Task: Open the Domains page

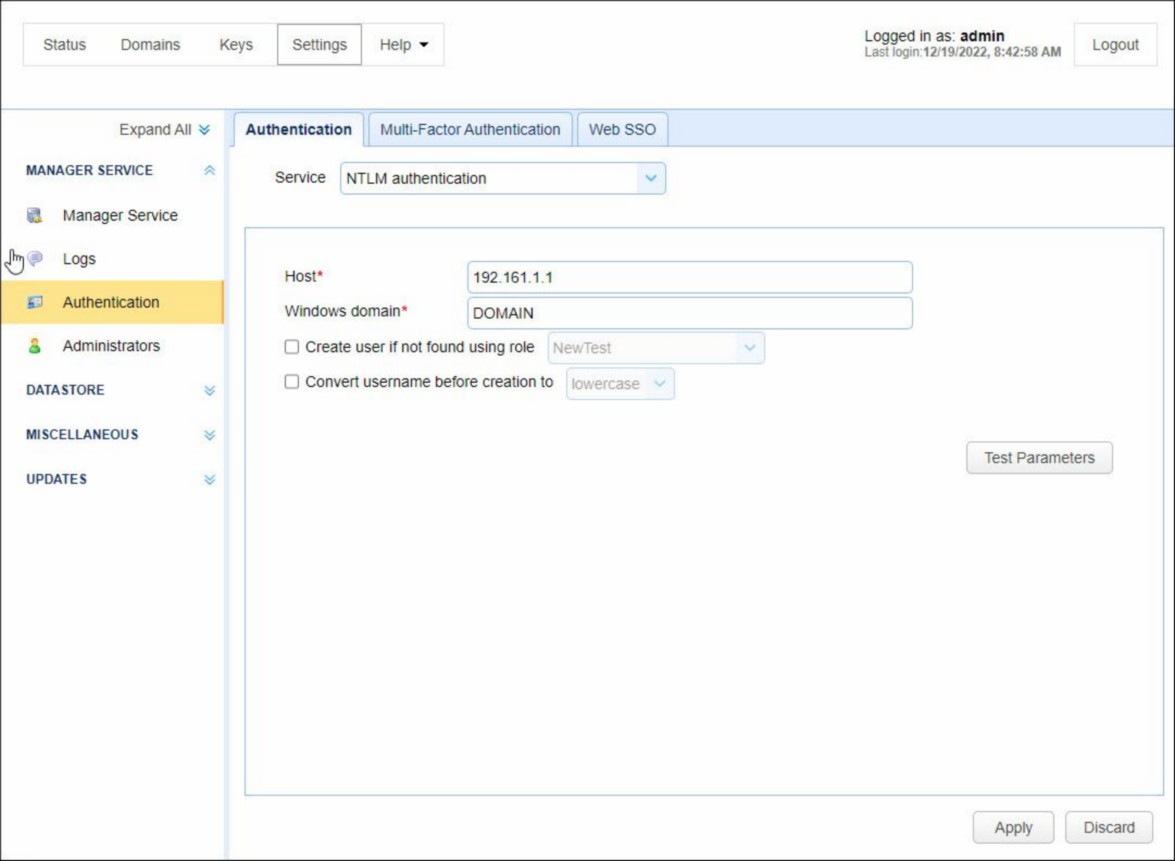Action: [x=150, y=45]
